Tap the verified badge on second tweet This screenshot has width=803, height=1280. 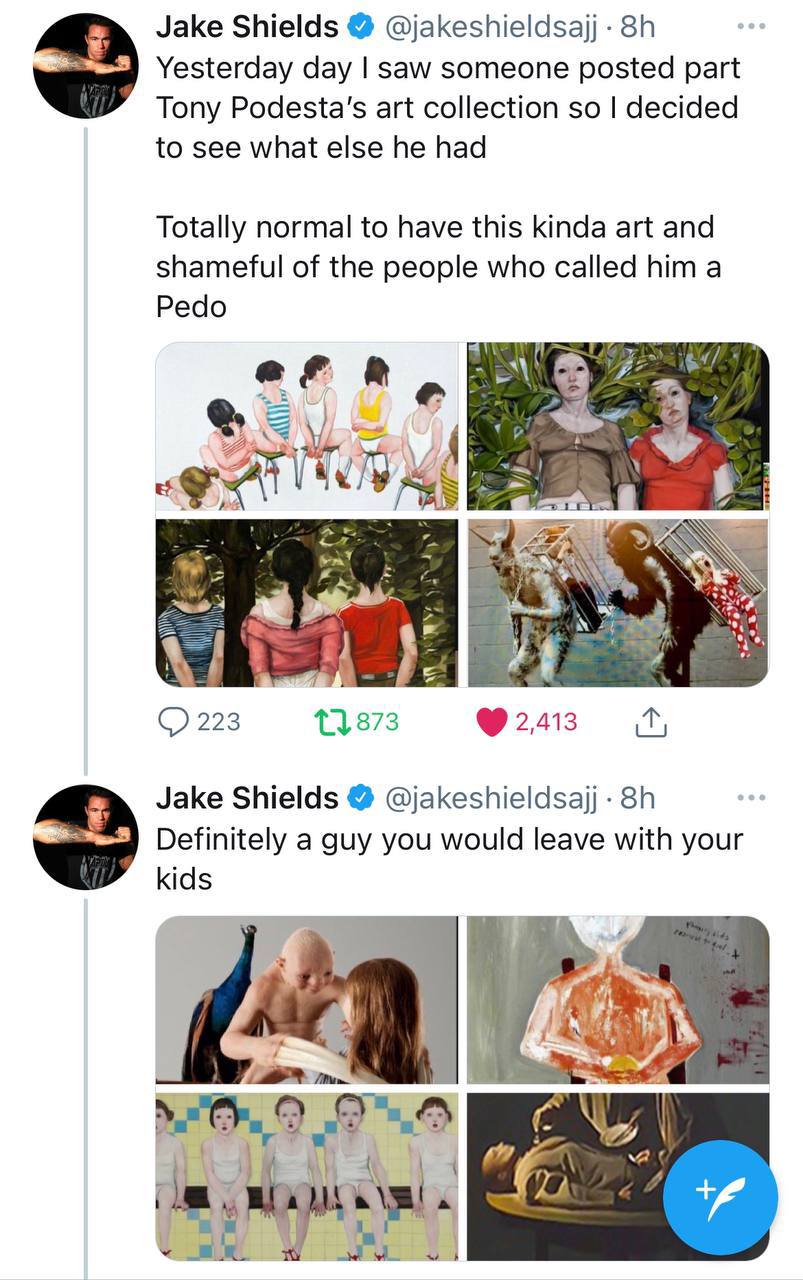point(360,798)
